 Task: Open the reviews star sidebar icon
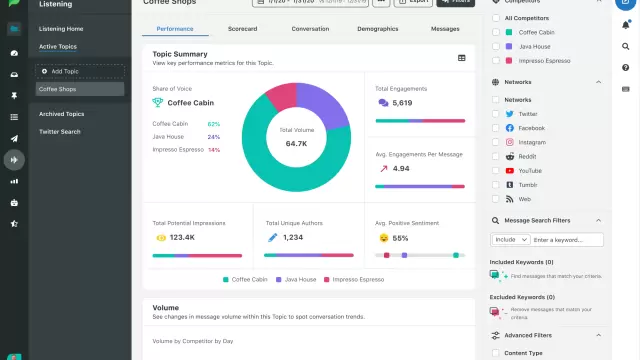click(x=14, y=224)
